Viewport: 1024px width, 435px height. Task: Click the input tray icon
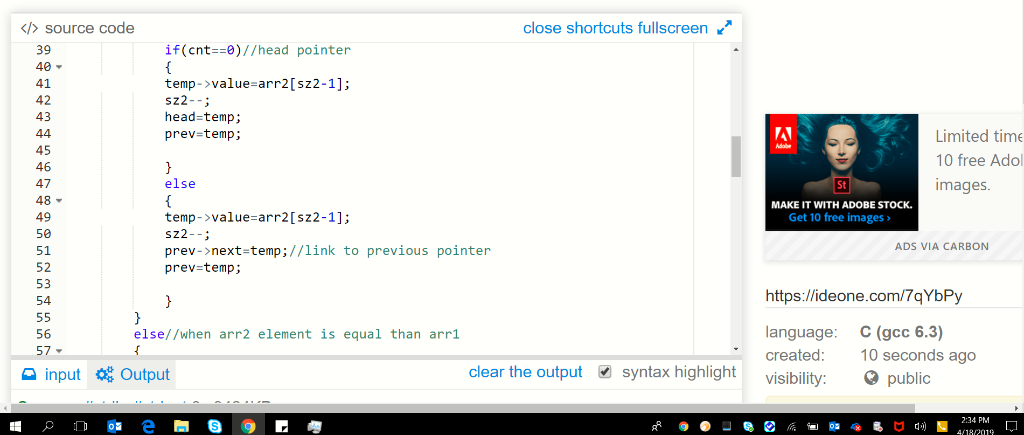(29, 374)
